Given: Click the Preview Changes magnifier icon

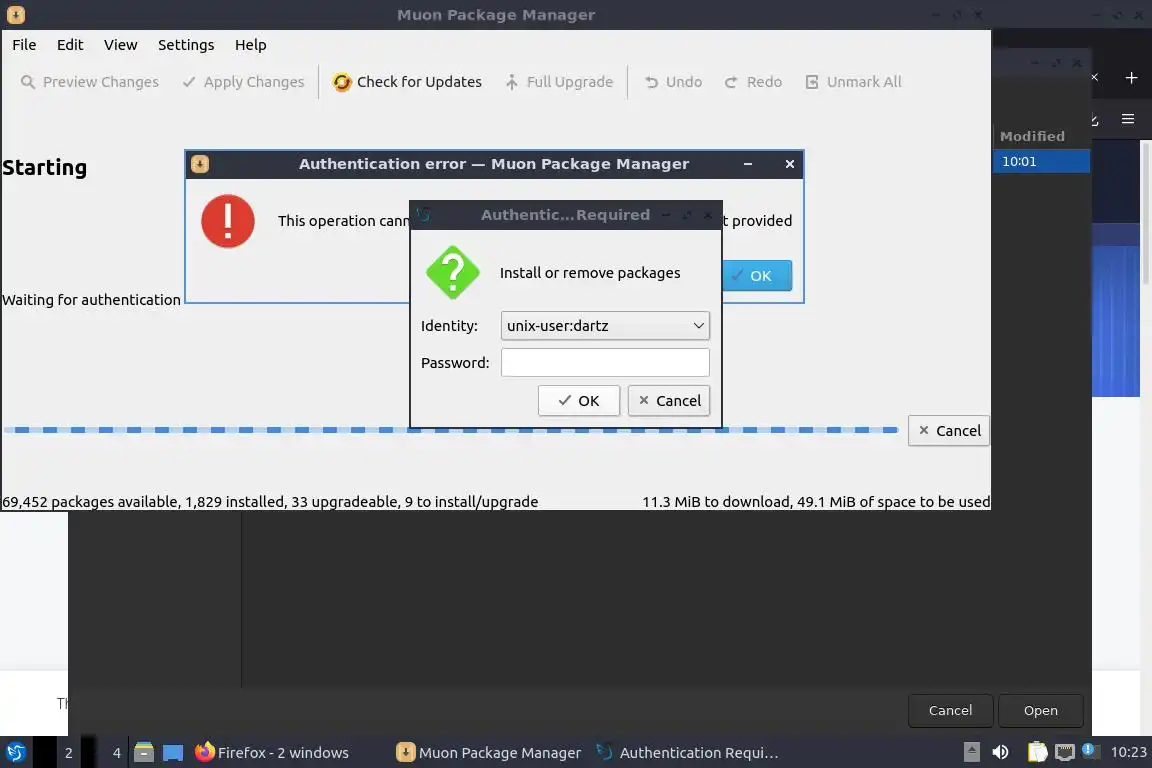Looking at the screenshot, I should [x=28, y=82].
